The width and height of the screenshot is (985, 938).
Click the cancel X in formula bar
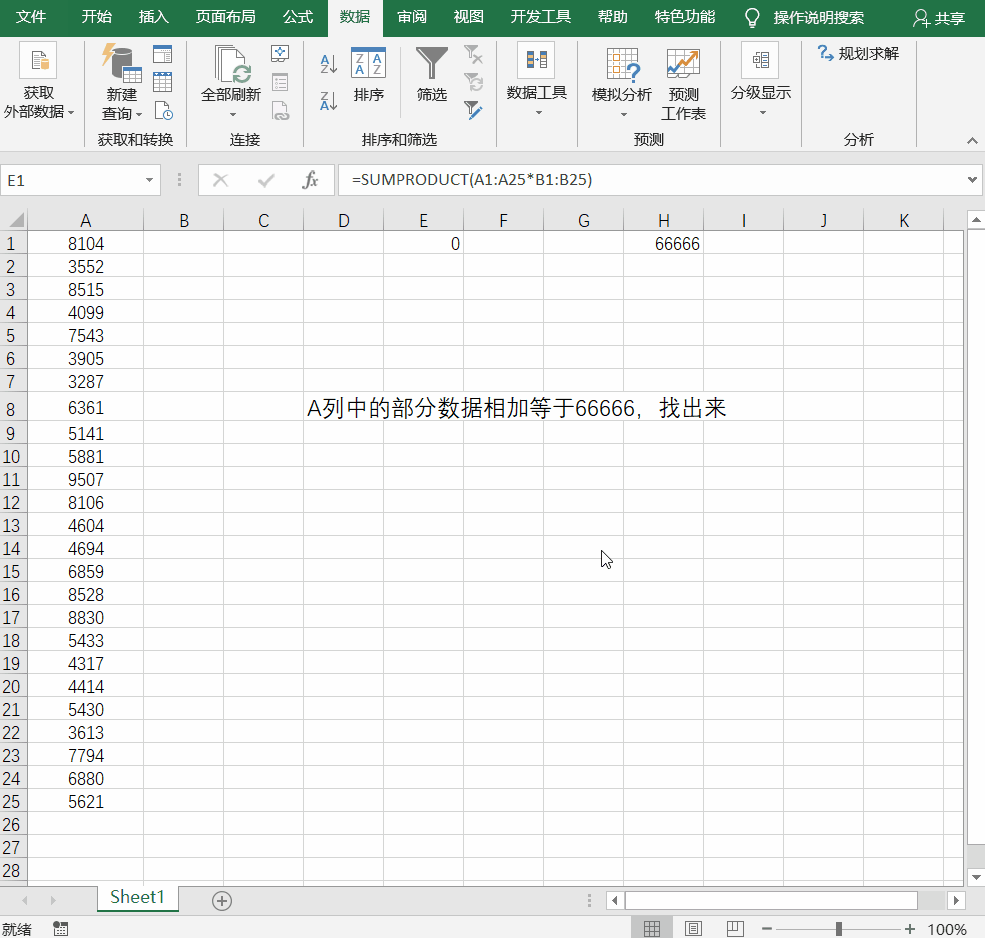(220, 180)
